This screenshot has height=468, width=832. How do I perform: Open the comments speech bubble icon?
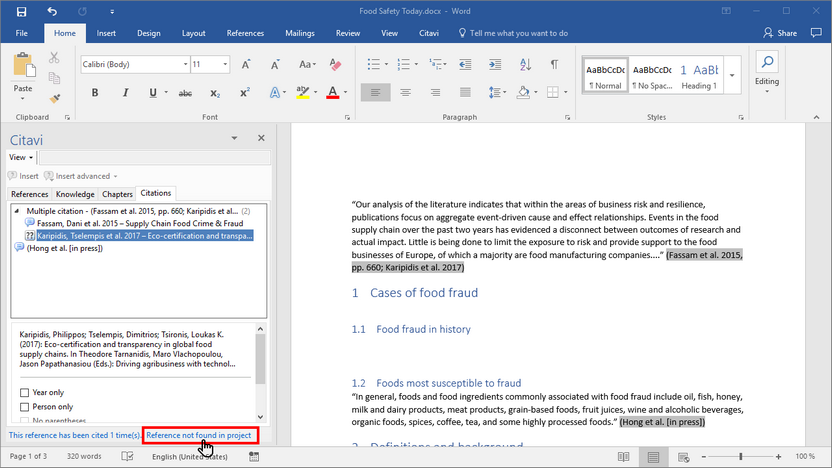(816, 33)
